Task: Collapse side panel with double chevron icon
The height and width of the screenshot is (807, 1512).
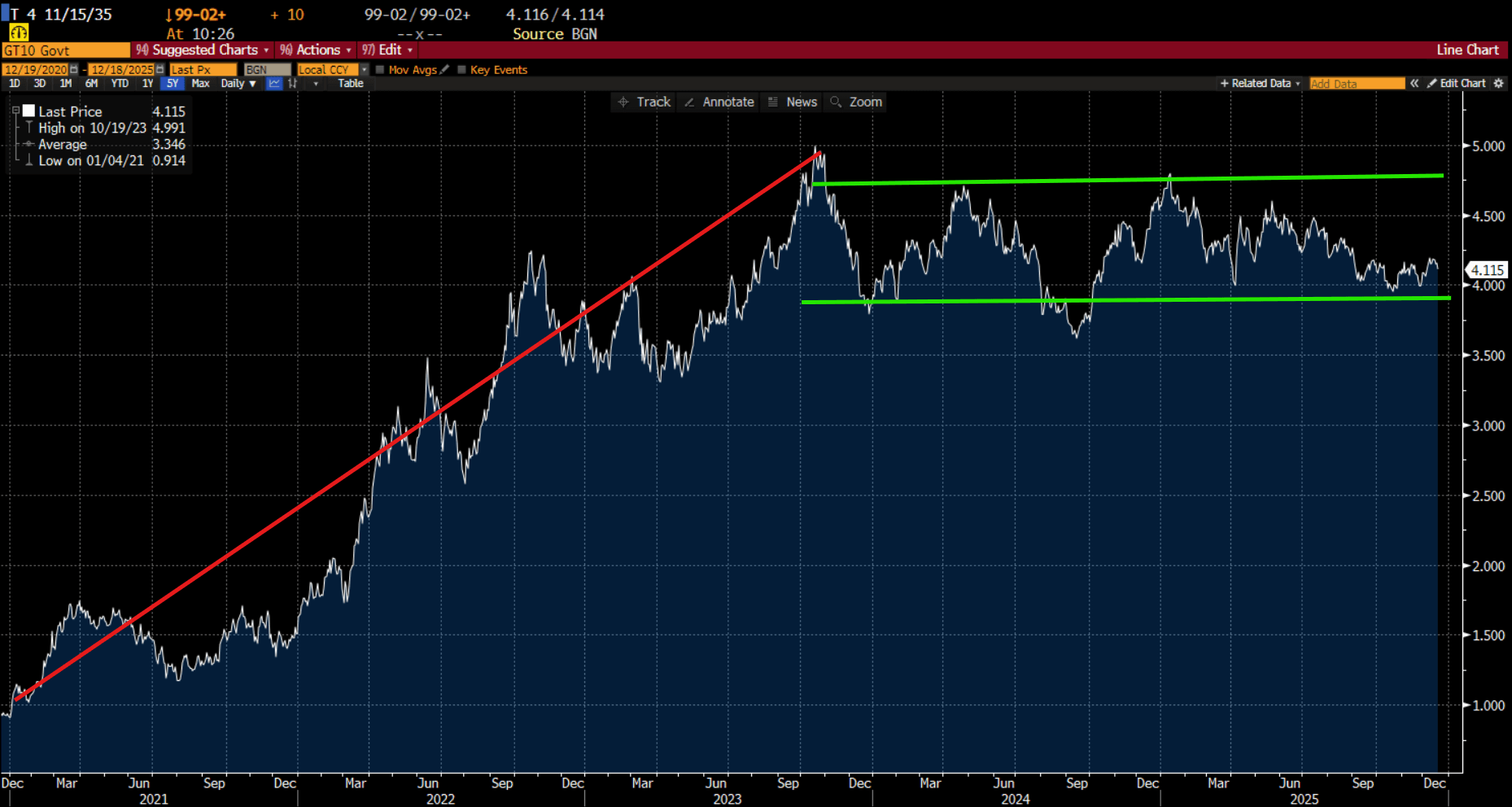Action: [x=1415, y=84]
